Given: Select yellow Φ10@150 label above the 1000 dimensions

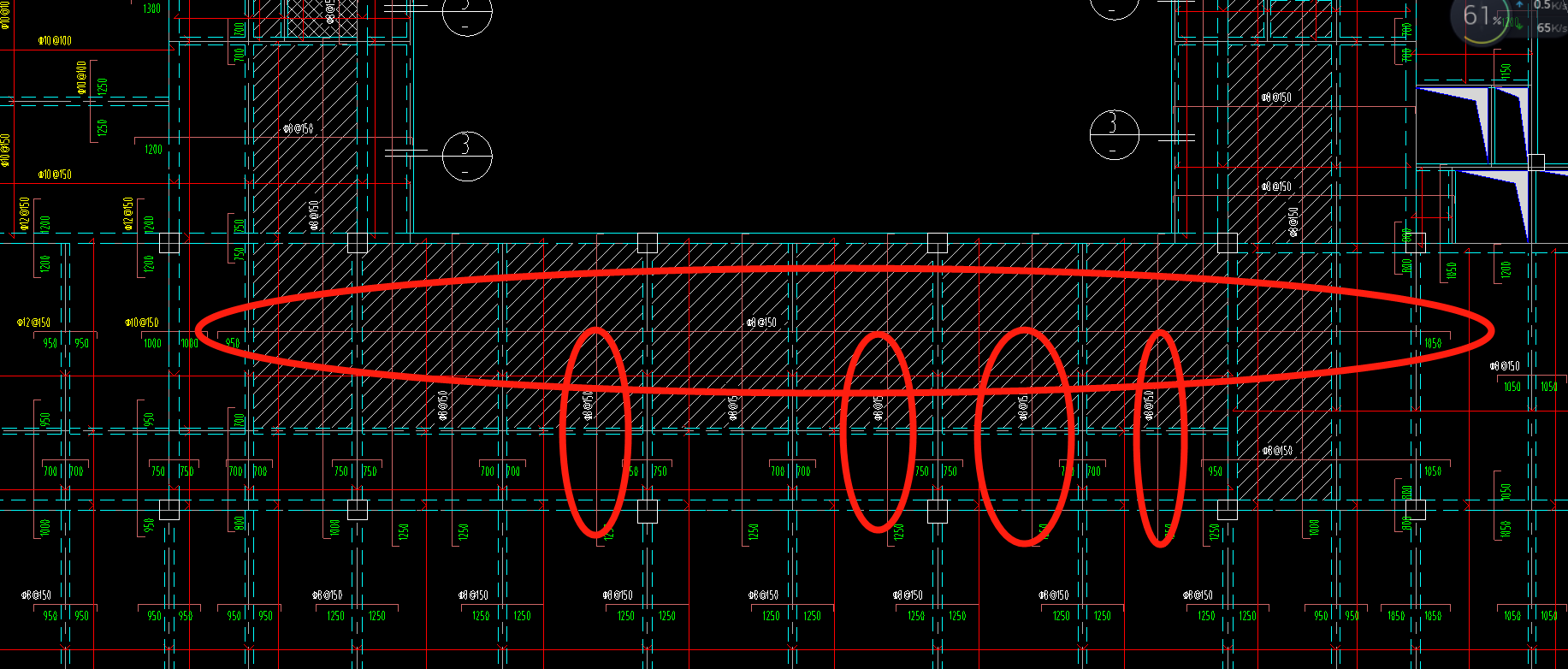Looking at the screenshot, I should (x=141, y=323).
